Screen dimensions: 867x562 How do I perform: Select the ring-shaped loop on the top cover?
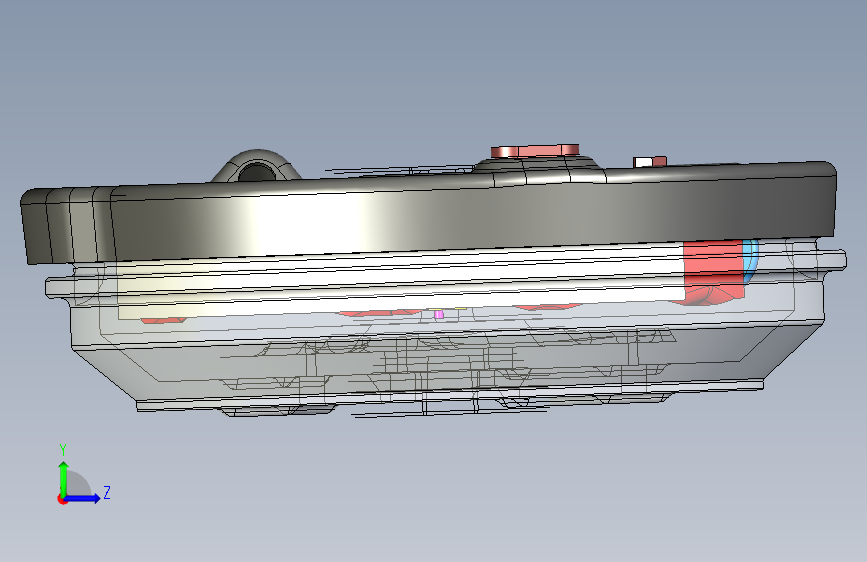pyautogui.click(x=256, y=165)
